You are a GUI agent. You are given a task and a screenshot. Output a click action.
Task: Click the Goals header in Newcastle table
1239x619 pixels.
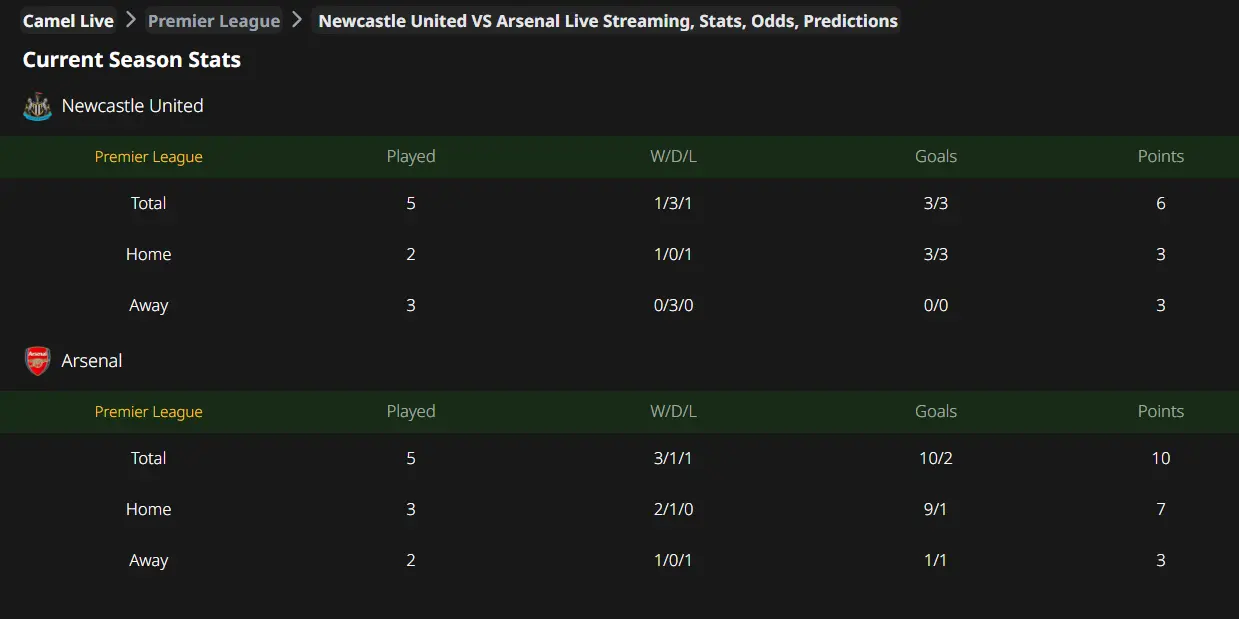pos(936,157)
